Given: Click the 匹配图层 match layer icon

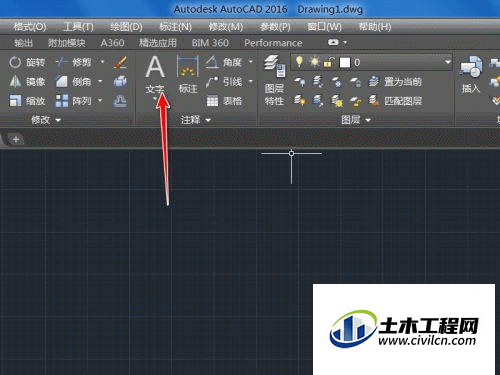Looking at the screenshot, I should click(374, 101).
